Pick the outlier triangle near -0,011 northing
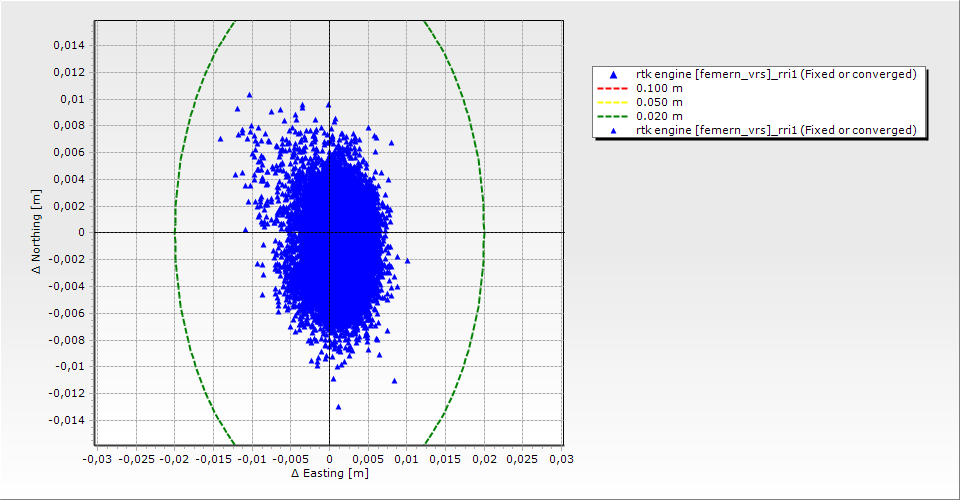 [394, 381]
